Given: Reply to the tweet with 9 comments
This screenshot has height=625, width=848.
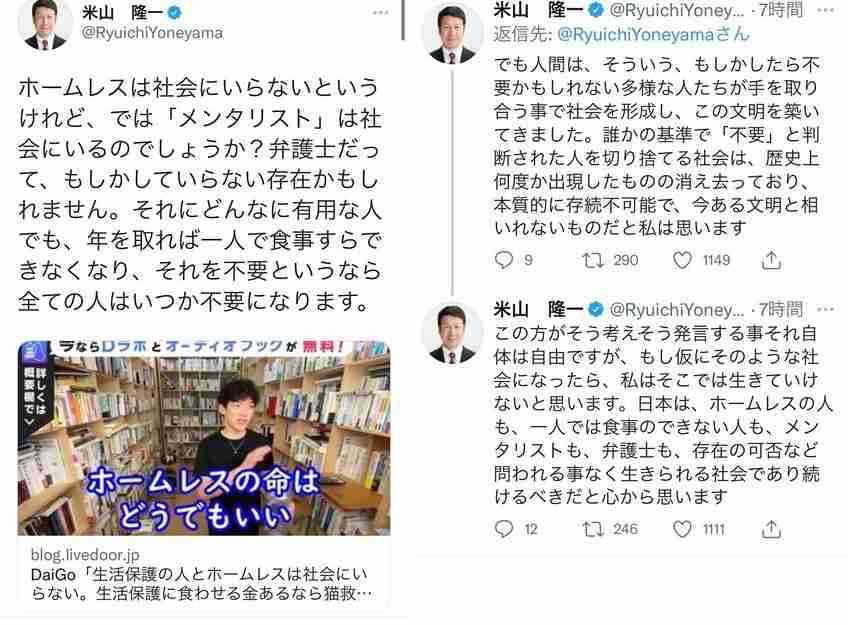Looking at the screenshot, I should click(x=504, y=260).
